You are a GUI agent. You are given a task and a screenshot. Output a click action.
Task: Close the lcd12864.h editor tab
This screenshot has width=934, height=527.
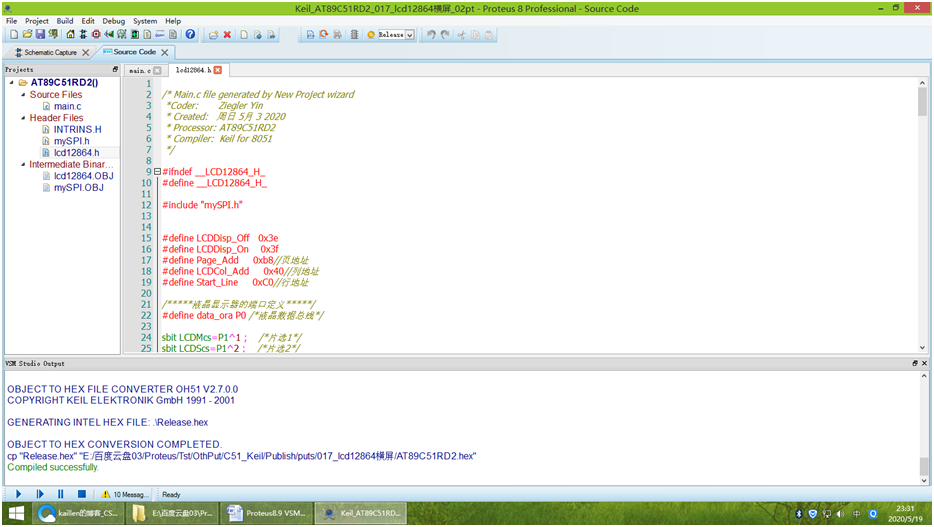(x=218, y=70)
